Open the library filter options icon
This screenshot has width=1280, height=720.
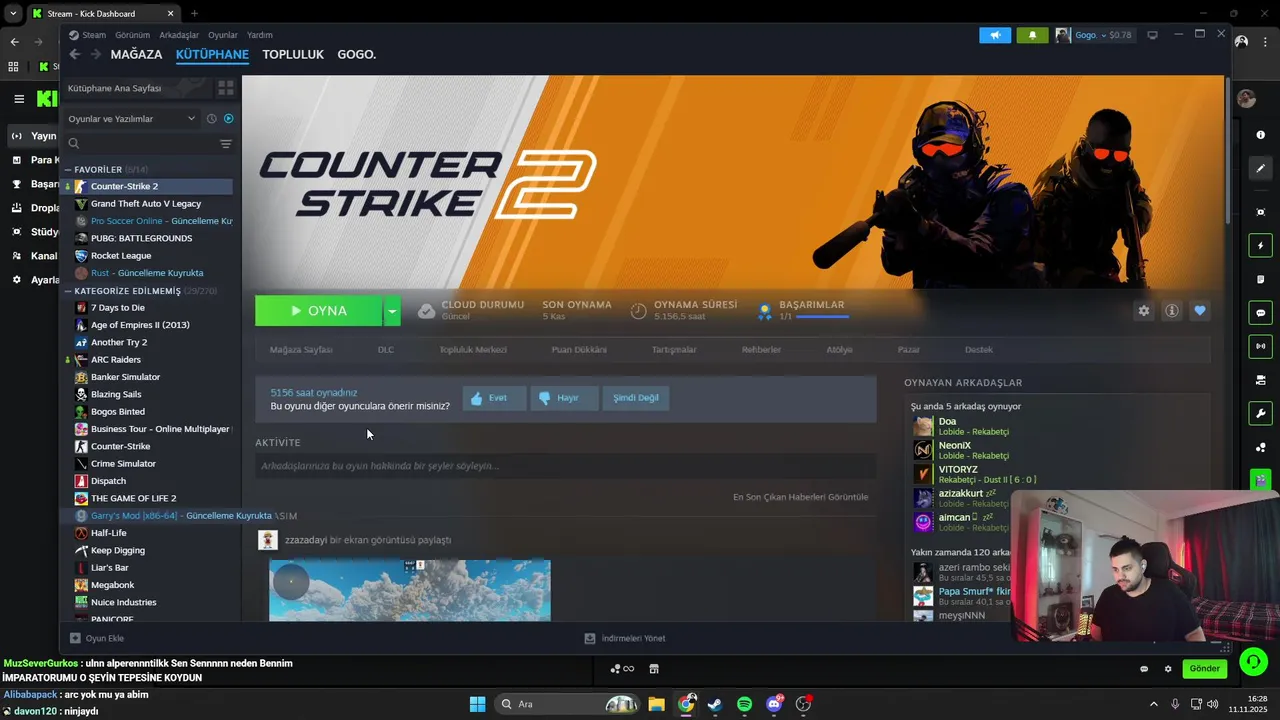(x=226, y=144)
